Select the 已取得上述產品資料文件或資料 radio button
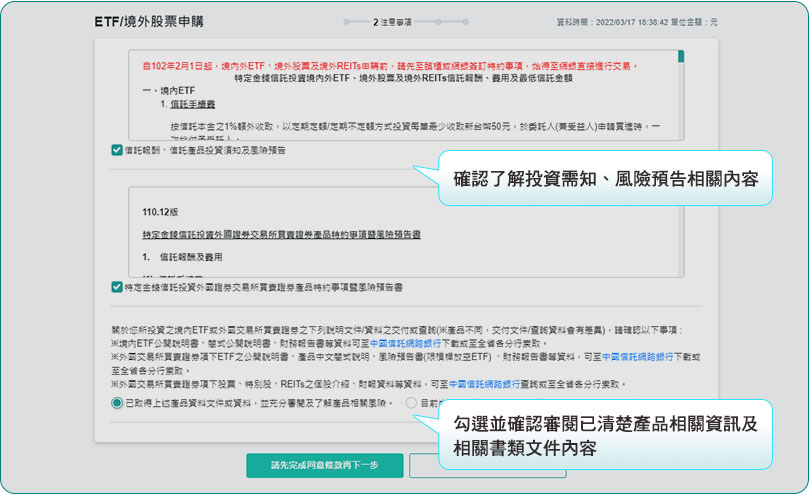The height and width of the screenshot is (495, 810). [x=117, y=403]
